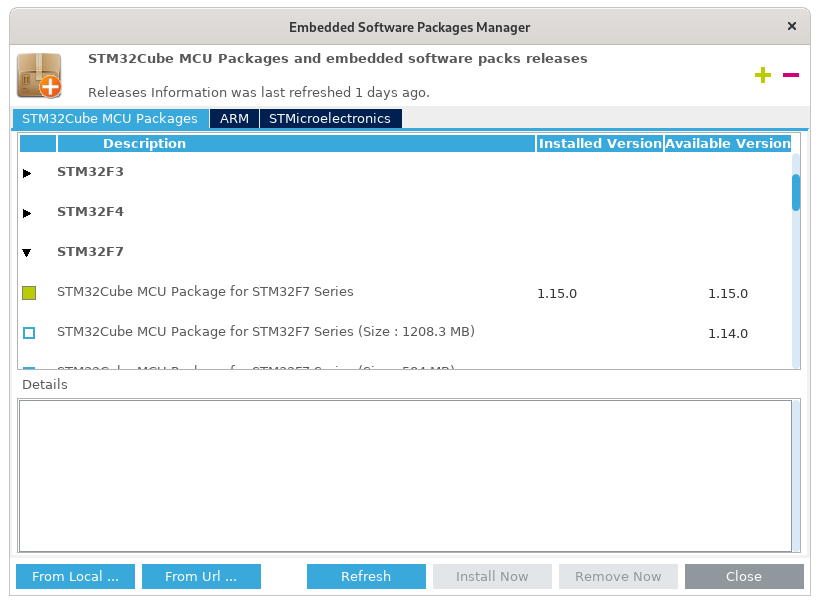The width and height of the screenshot is (820, 605).
Task: Toggle the installed STM32F7 1.15.0 package checkbox
Action: pos(29,293)
